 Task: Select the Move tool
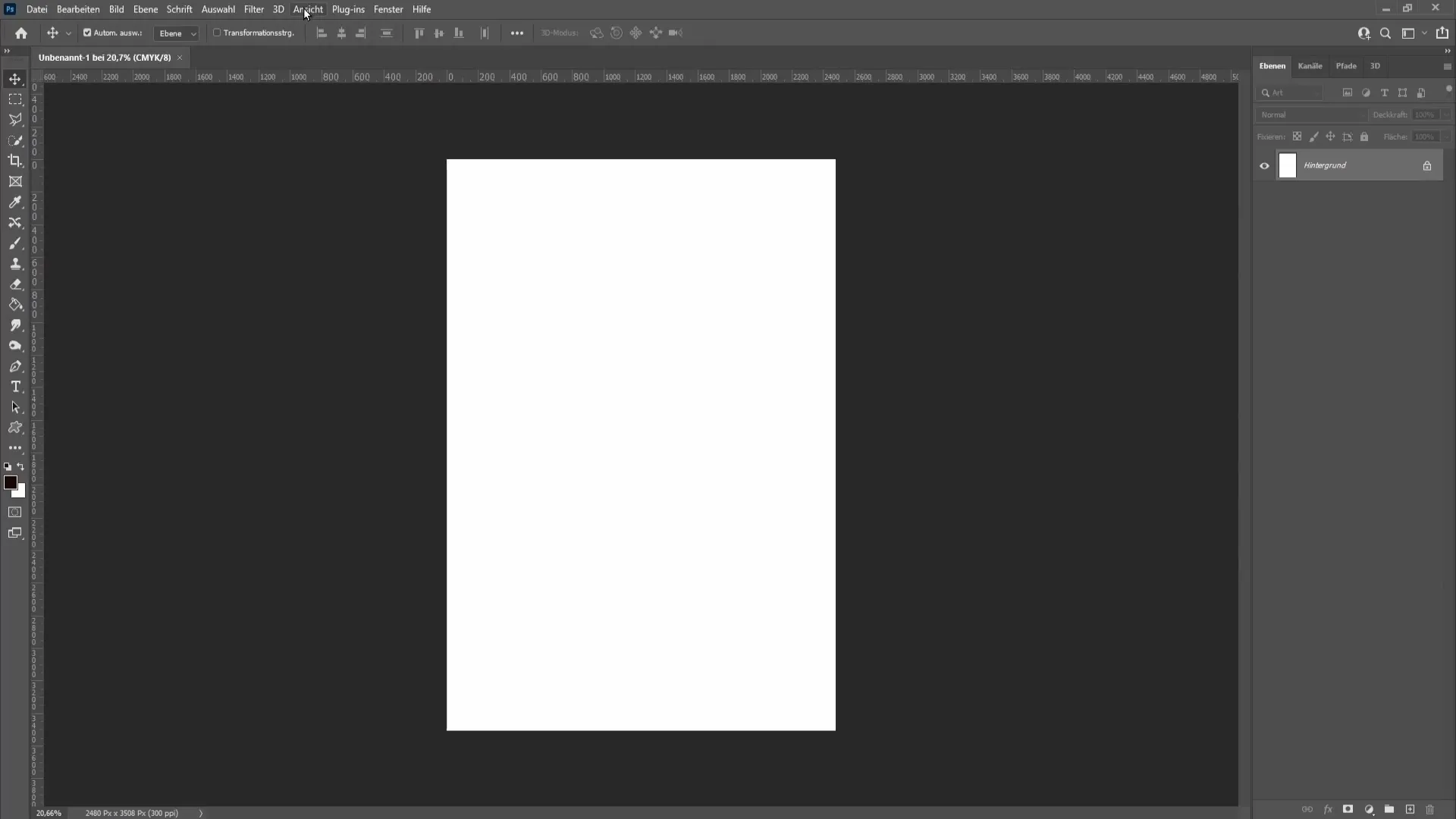14,78
